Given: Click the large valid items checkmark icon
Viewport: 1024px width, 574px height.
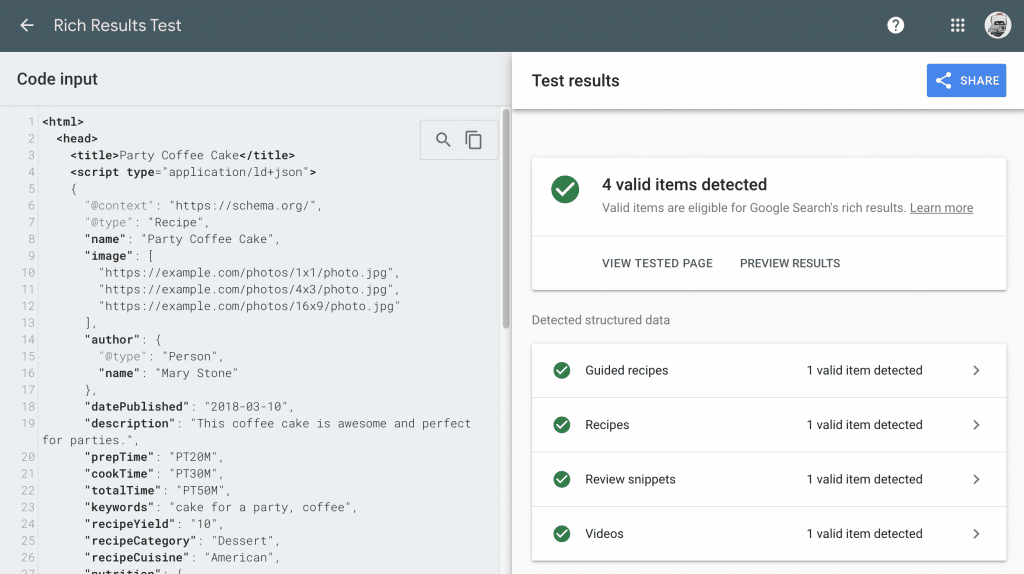Looking at the screenshot, I should [566, 189].
